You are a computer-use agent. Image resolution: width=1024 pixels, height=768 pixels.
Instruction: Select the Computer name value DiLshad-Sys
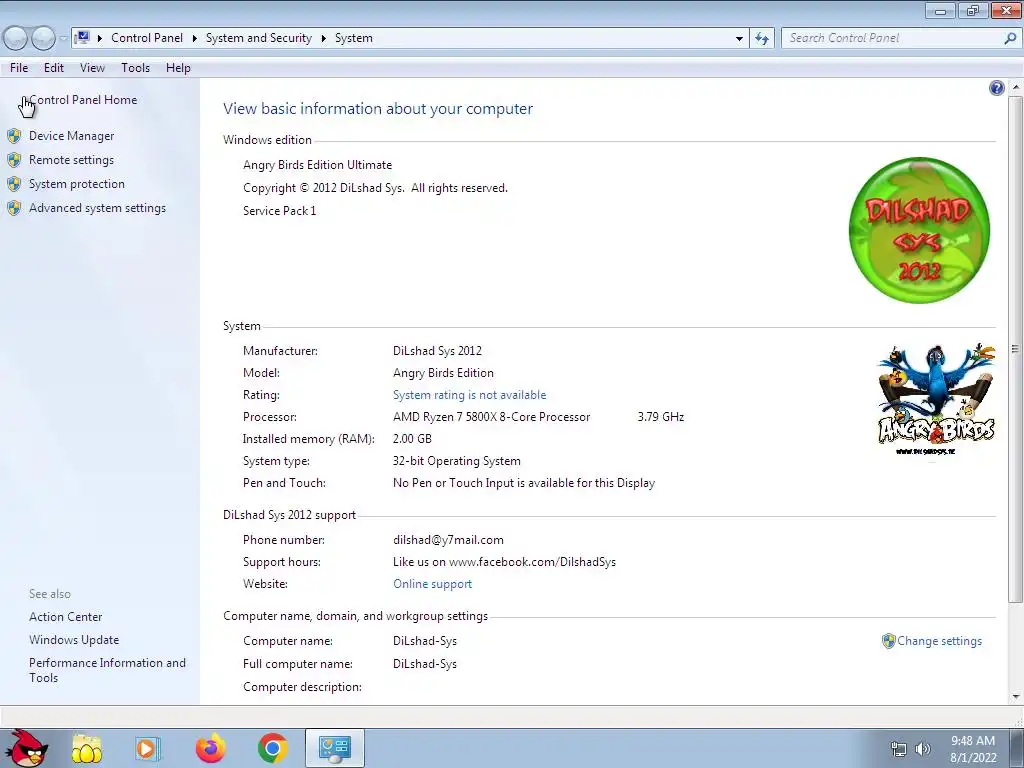tap(424, 641)
